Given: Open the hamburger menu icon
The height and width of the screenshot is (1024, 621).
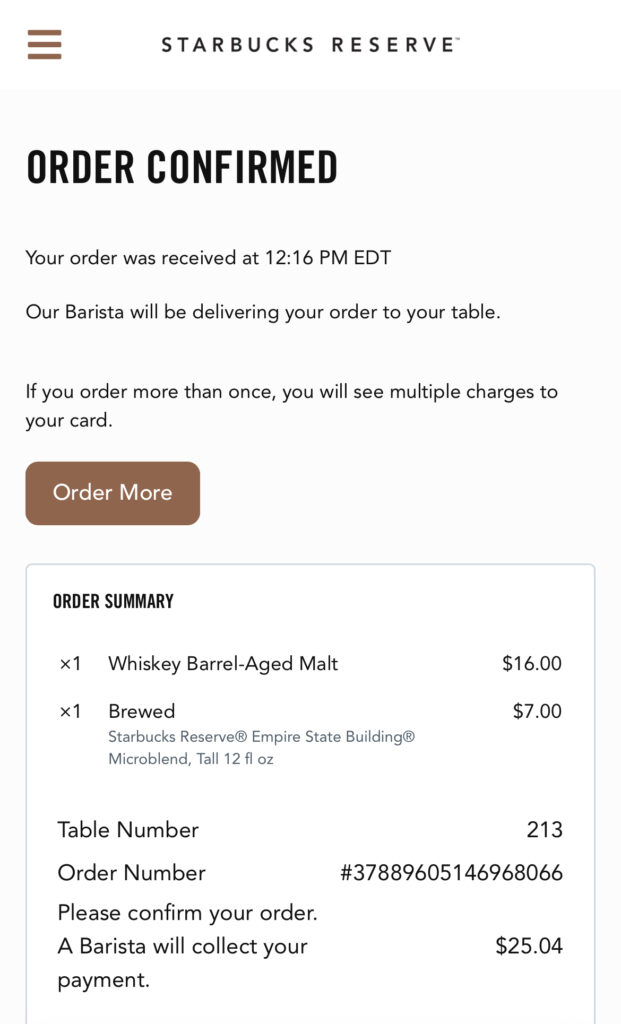Looking at the screenshot, I should click(44, 44).
